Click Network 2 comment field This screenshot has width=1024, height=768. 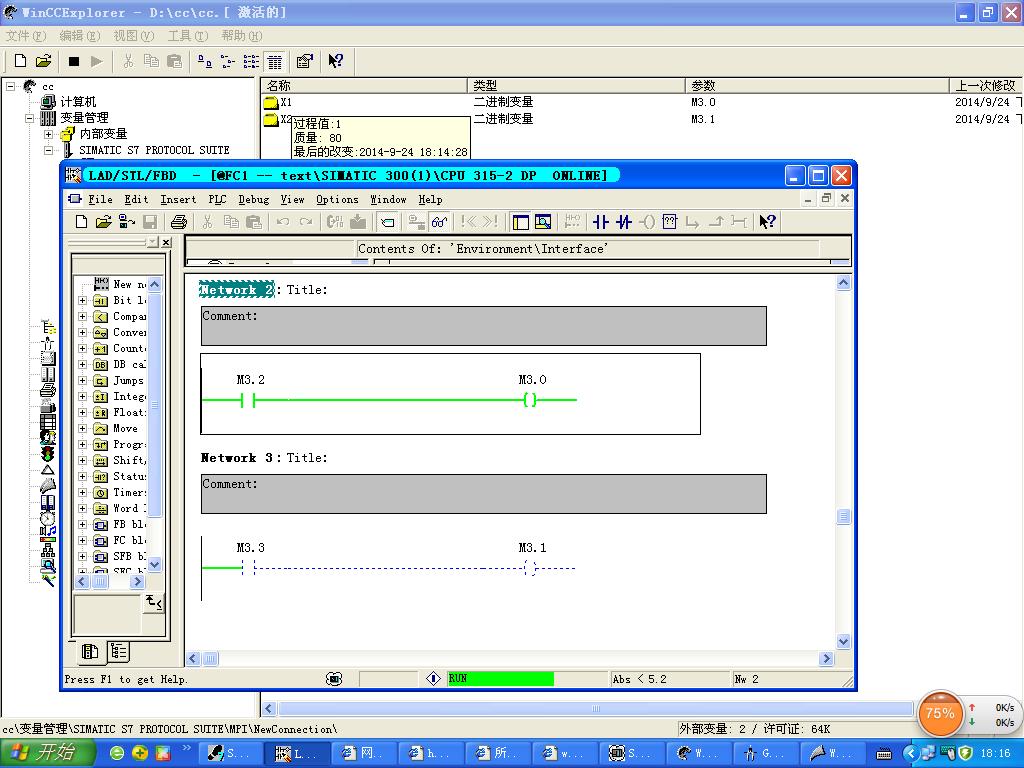483,326
